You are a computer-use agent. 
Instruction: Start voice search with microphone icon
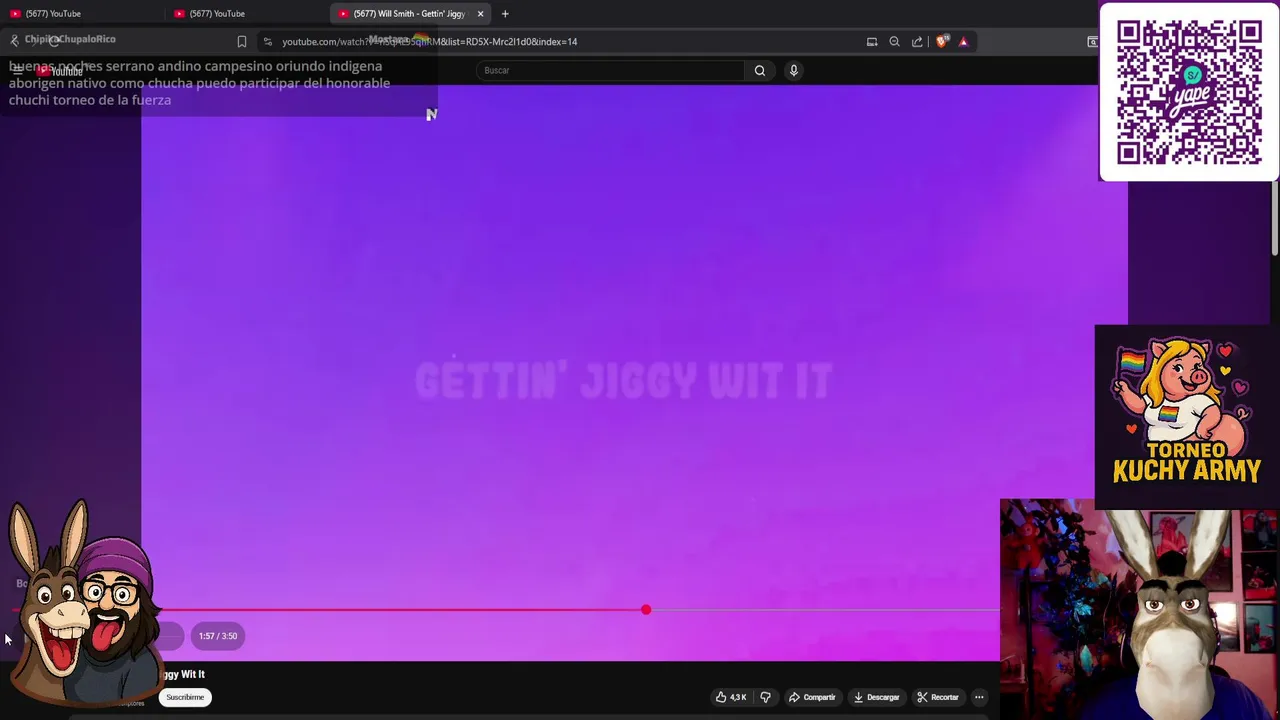click(x=794, y=70)
